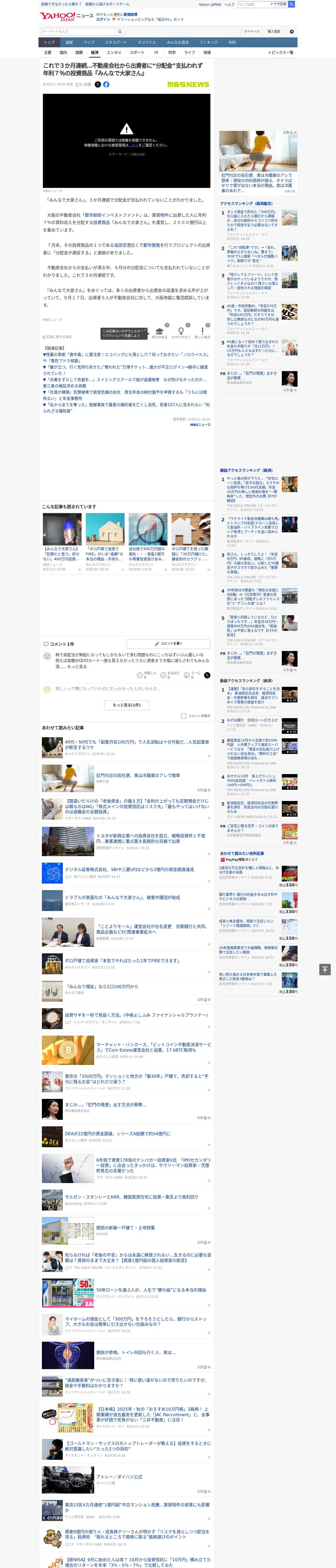This screenshot has width=336, height=1568.
Task: Select the 国際 category tab
Action: click(x=79, y=52)
